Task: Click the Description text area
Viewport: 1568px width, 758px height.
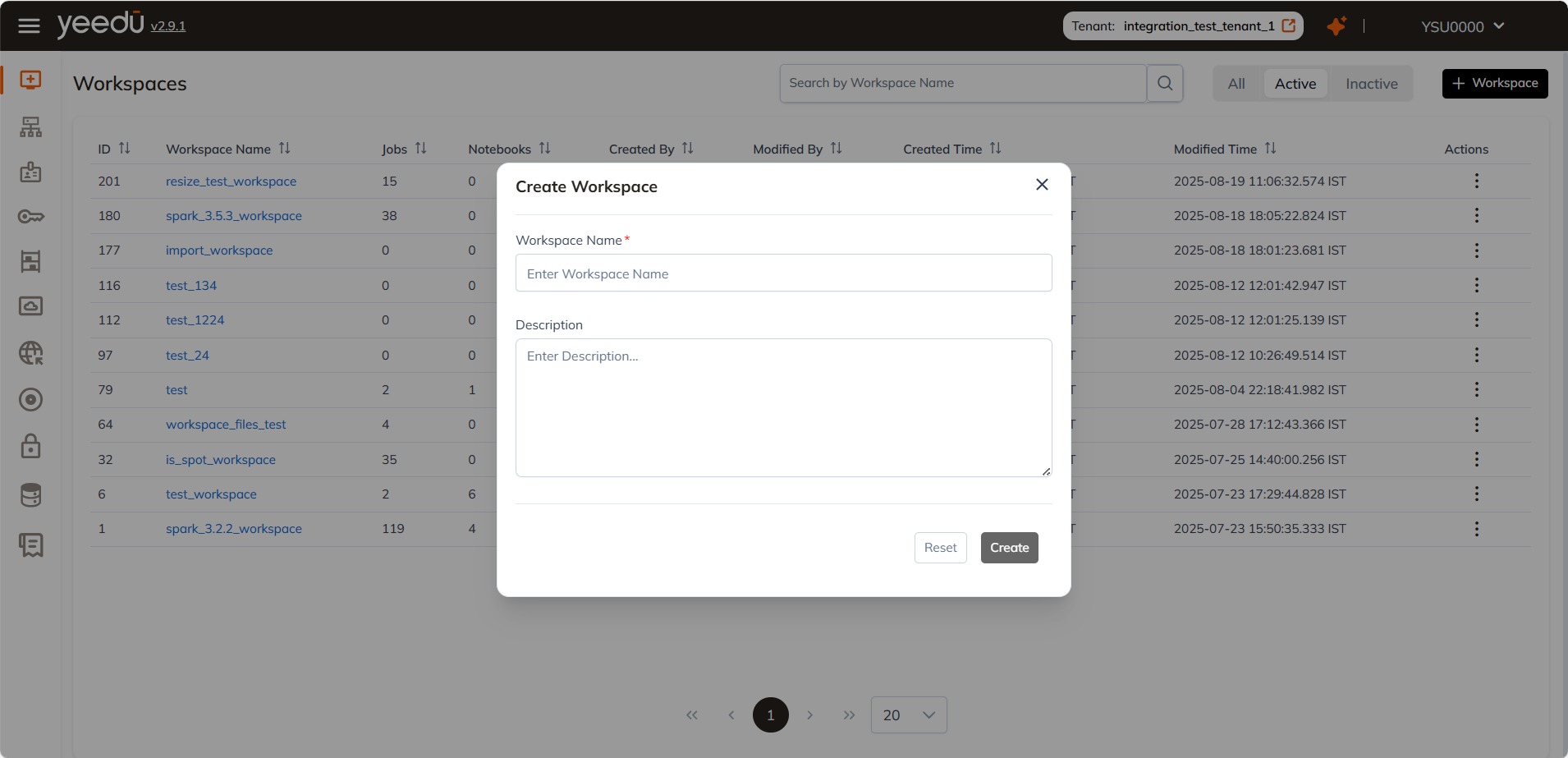Action: 783,407
